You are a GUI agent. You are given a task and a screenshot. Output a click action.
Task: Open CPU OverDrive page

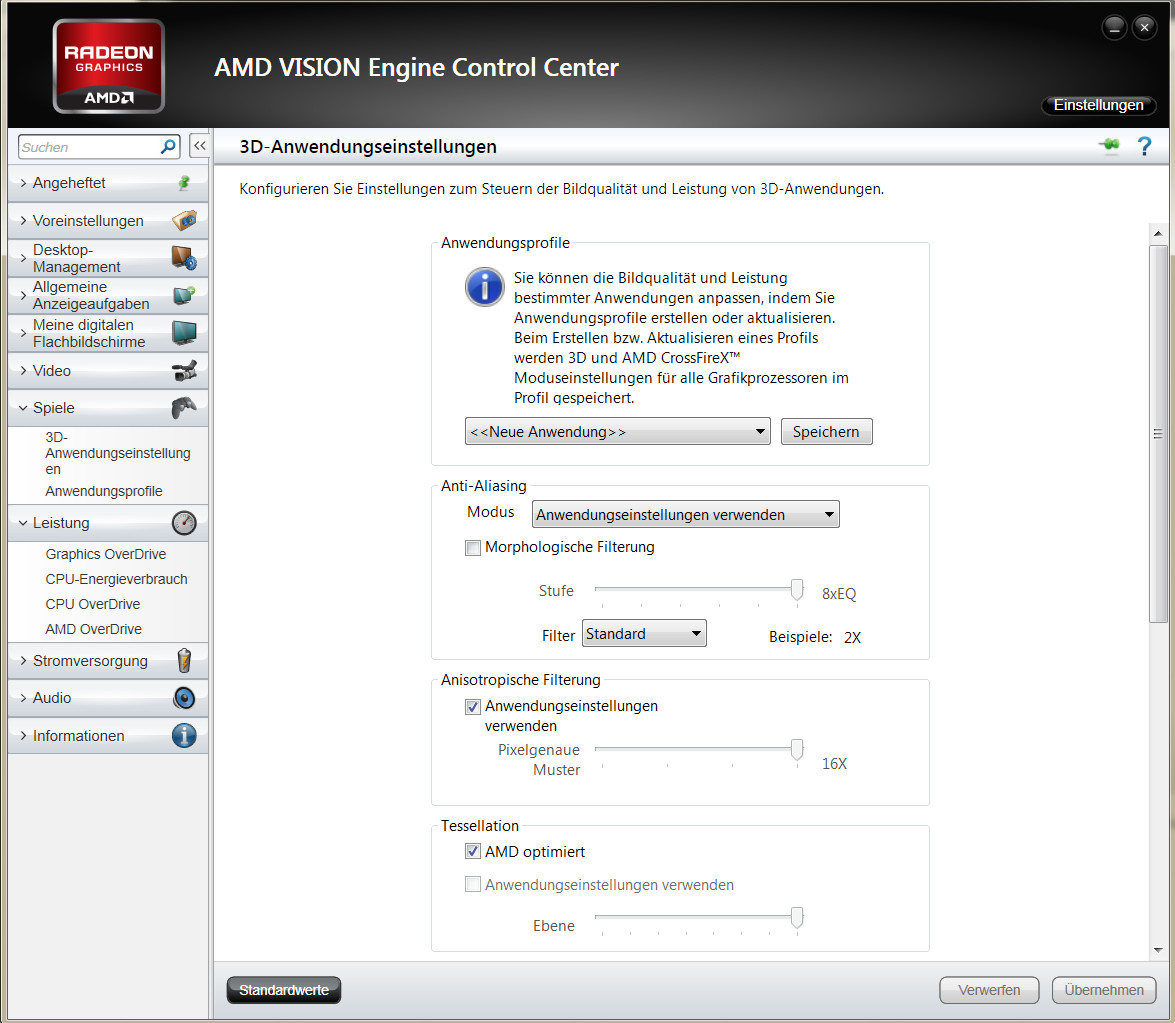(x=92, y=603)
